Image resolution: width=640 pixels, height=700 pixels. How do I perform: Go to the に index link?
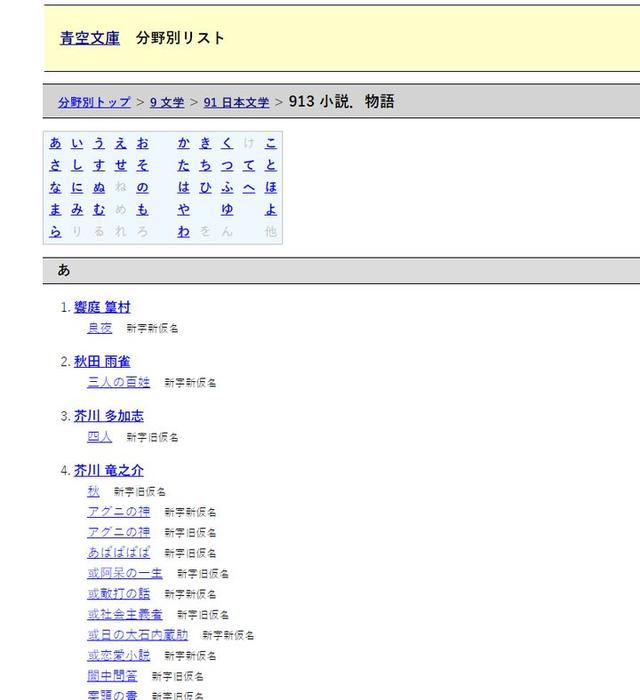pyautogui.click(x=77, y=187)
